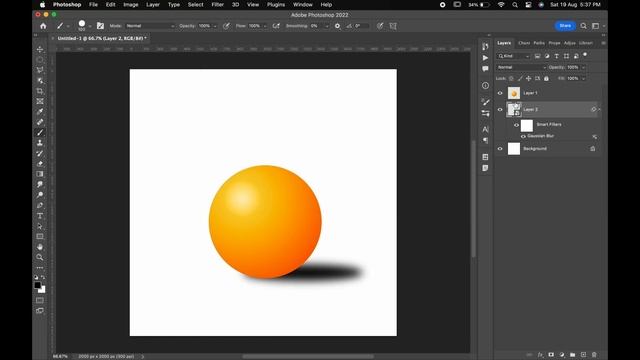
Task: Click the Untitled-1 document tab
Action: coord(102,38)
